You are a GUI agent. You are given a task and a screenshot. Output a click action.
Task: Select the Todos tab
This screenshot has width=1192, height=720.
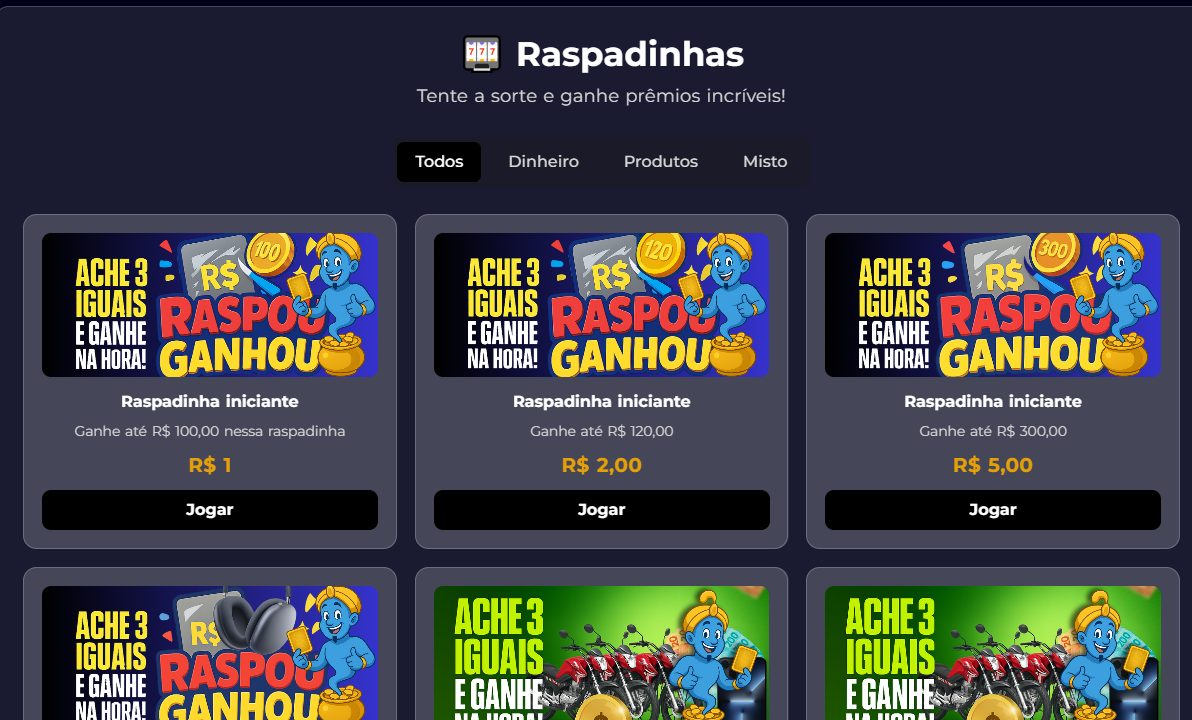(x=439, y=162)
